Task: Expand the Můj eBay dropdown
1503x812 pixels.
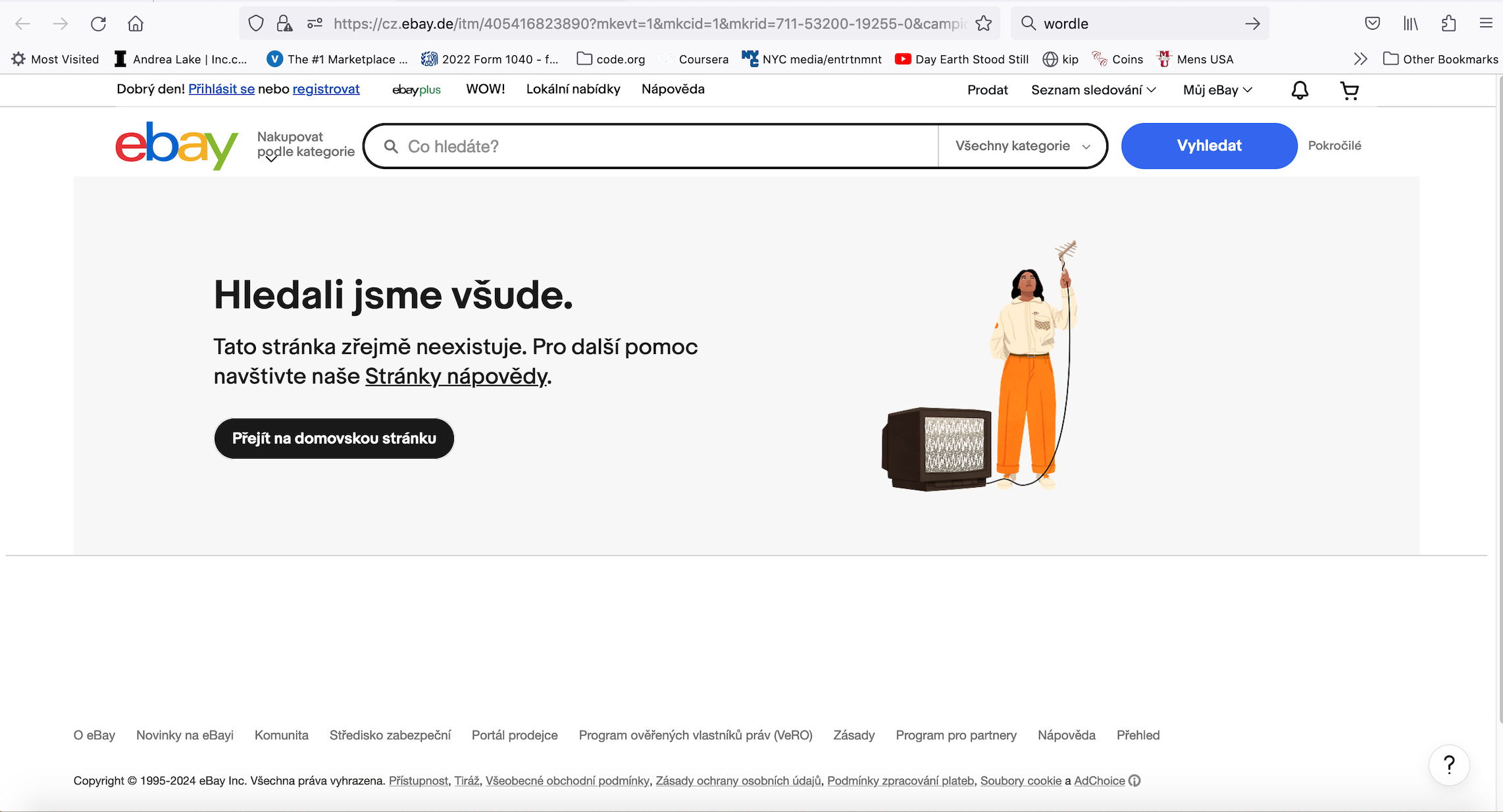Action: 1217,90
